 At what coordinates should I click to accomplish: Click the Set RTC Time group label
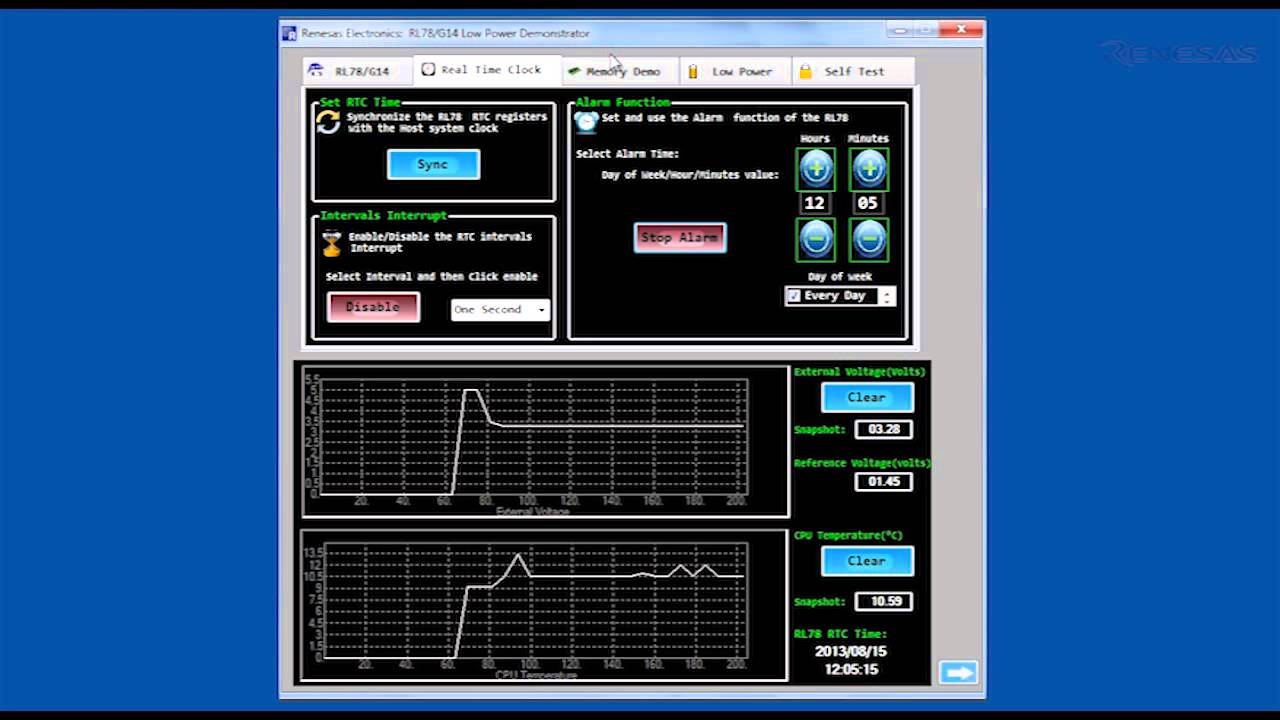(x=360, y=102)
